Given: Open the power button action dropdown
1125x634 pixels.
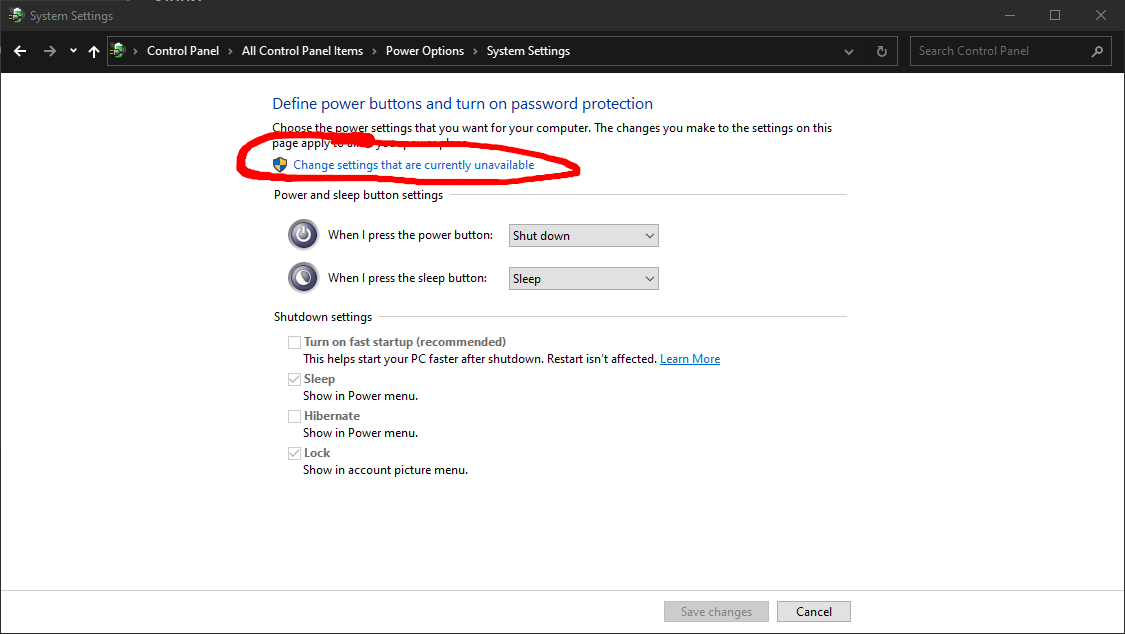Looking at the screenshot, I should pos(584,236).
